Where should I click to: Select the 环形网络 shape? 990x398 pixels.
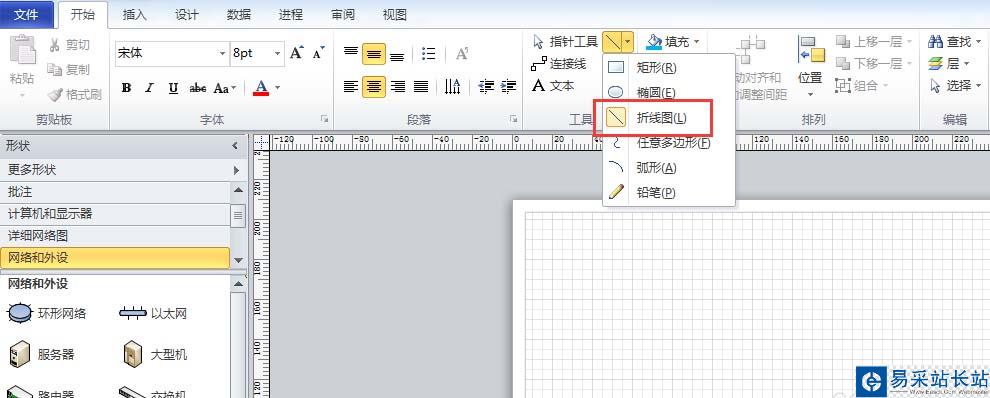(x=47, y=313)
